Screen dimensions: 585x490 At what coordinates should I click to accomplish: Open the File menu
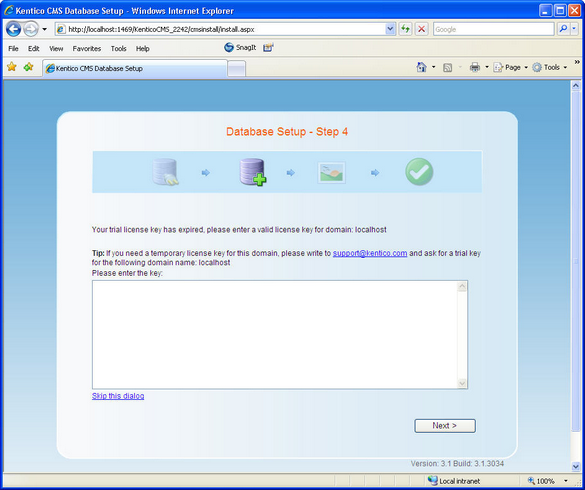click(13, 49)
